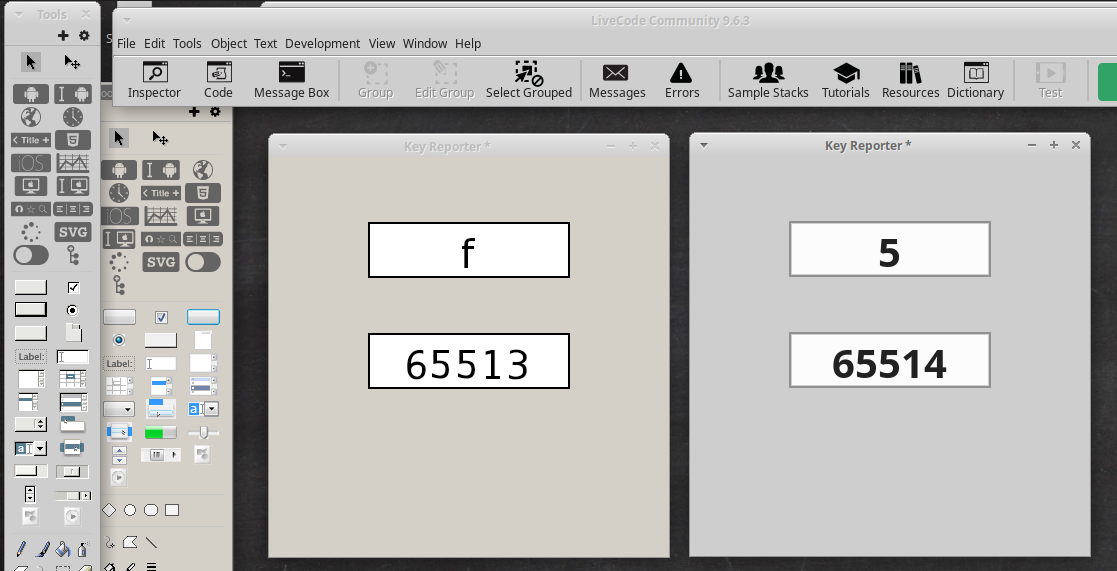
Task: Pick the rounded rectangle shape in beige palette
Action: (x=151, y=510)
